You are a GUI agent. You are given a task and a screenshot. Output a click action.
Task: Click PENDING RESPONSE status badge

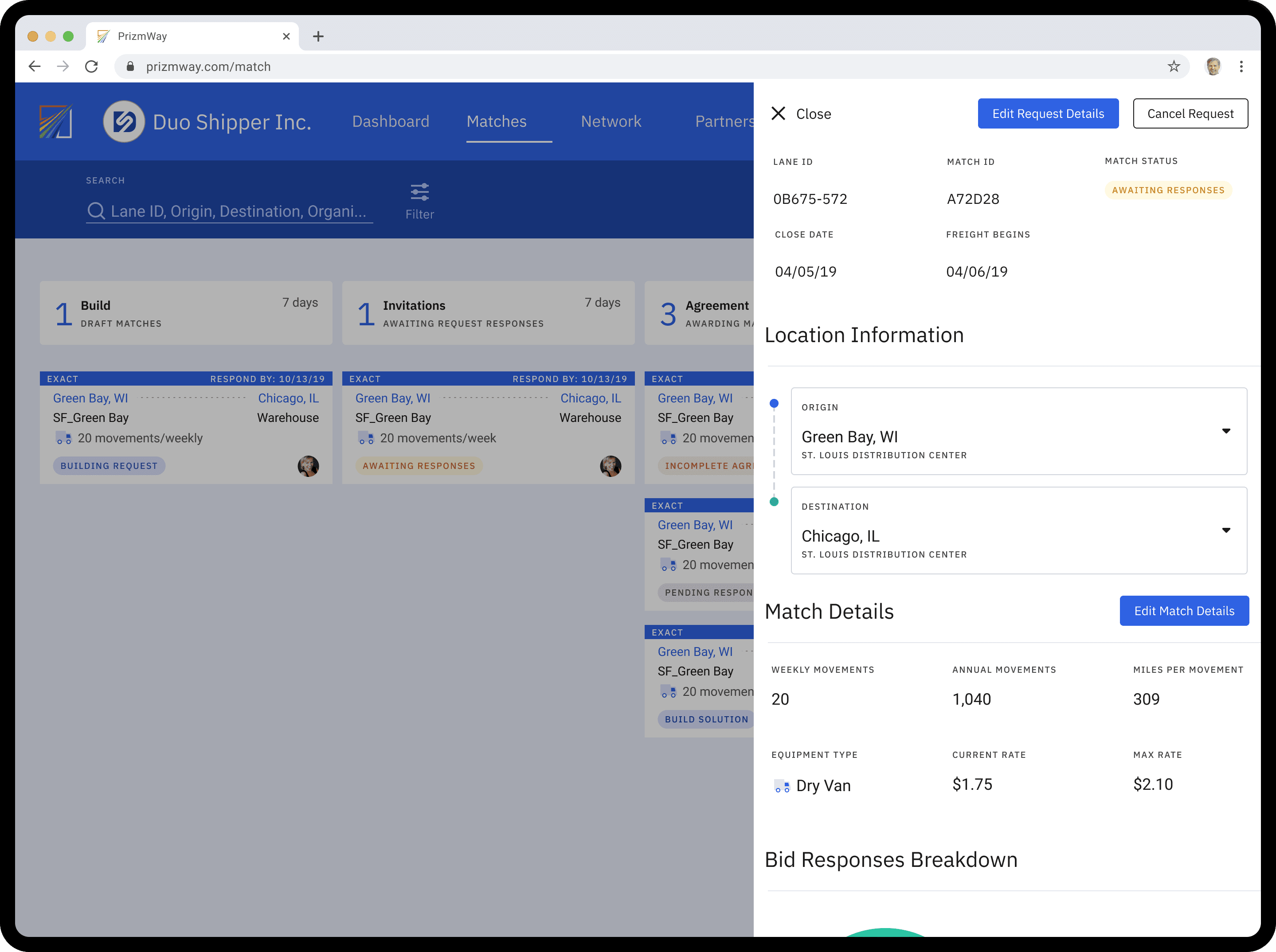tap(706, 593)
